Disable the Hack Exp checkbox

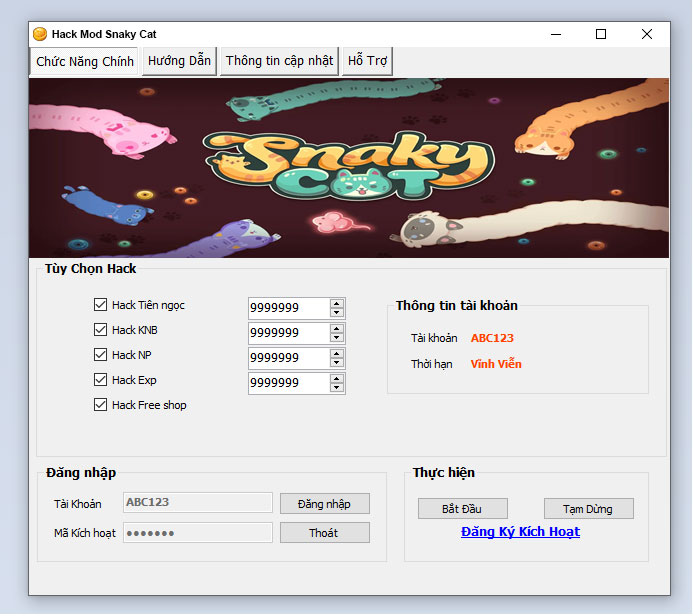tap(100, 380)
